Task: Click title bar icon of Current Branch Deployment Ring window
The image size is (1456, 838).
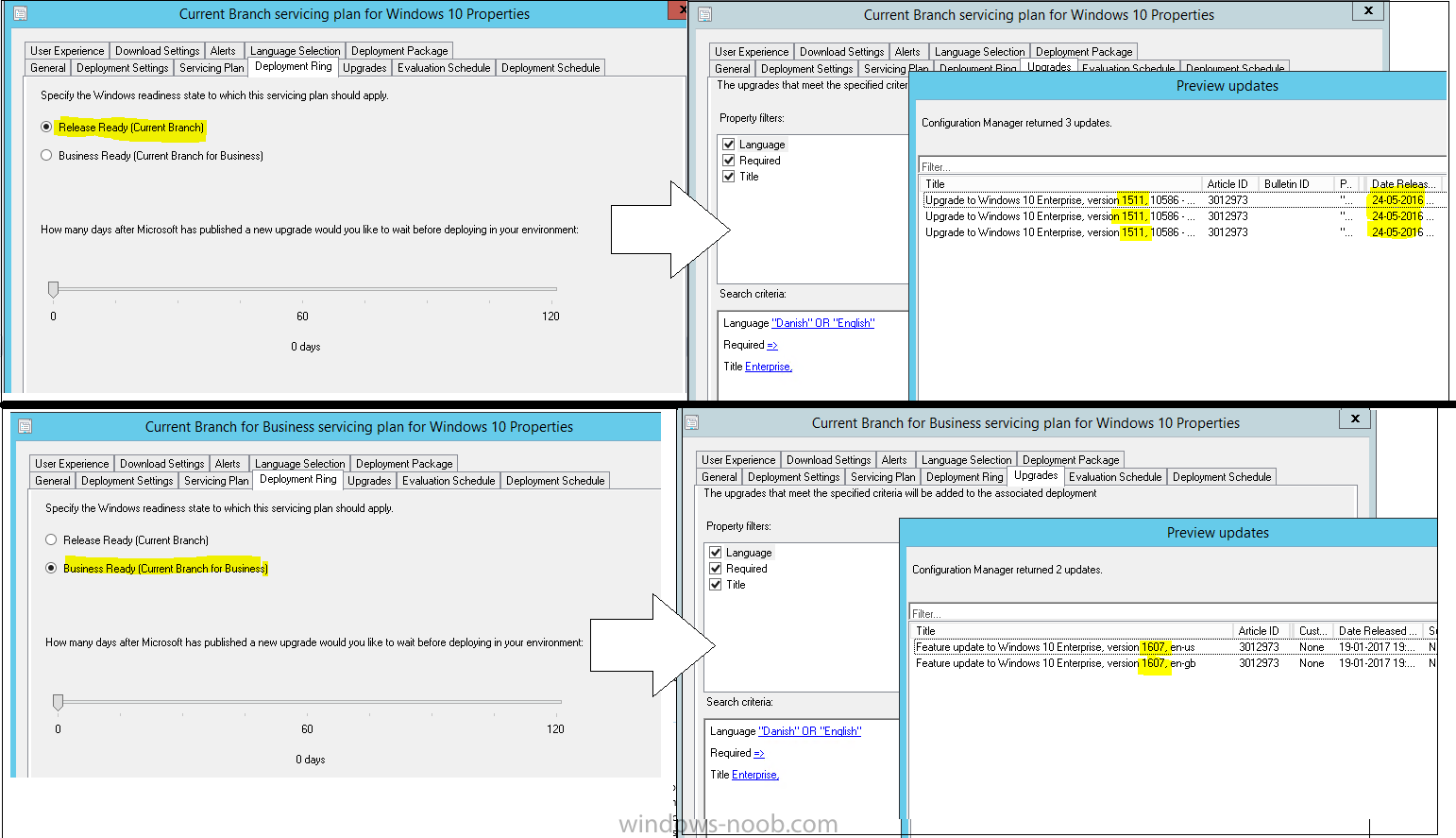Action: click(x=21, y=14)
